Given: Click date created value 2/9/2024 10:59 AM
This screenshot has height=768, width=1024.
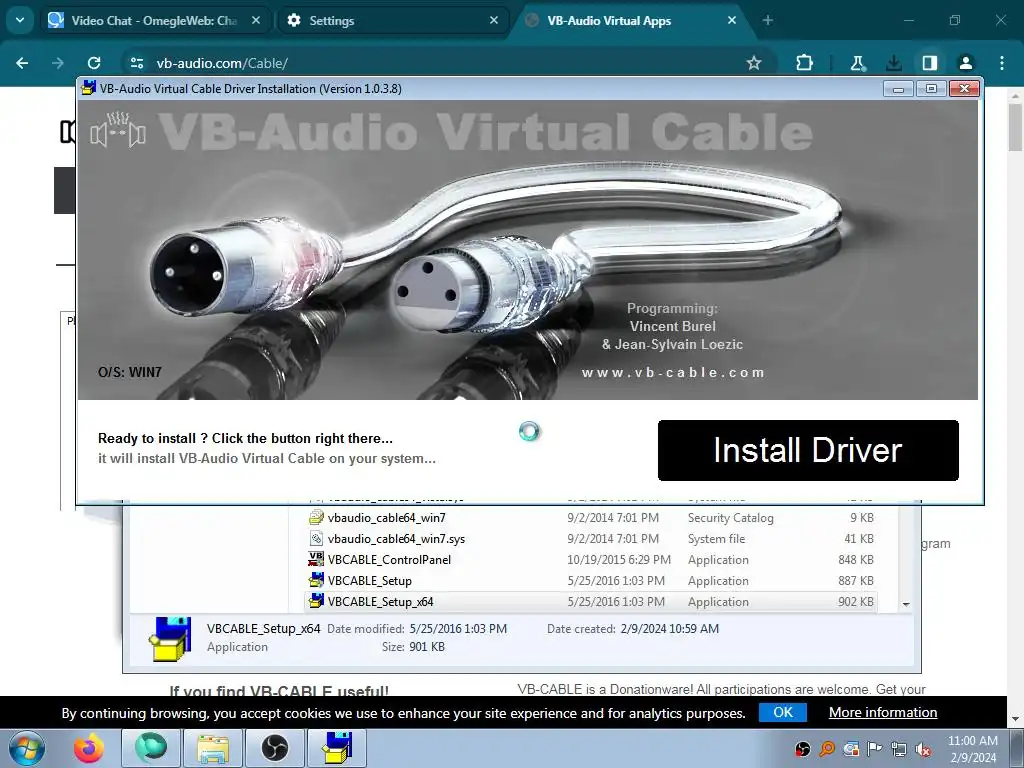Looking at the screenshot, I should [x=669, y=629].
